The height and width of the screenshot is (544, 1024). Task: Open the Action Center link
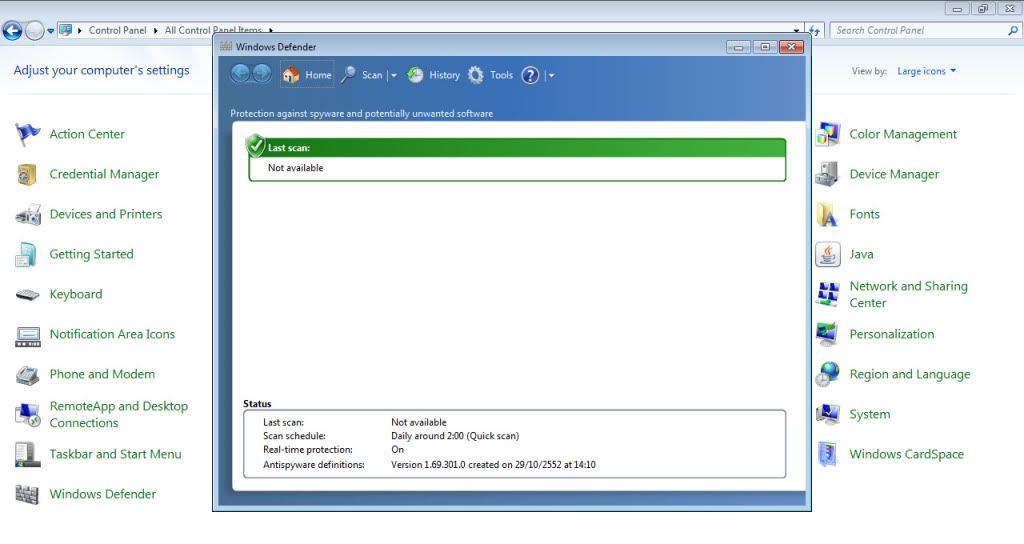87,134
